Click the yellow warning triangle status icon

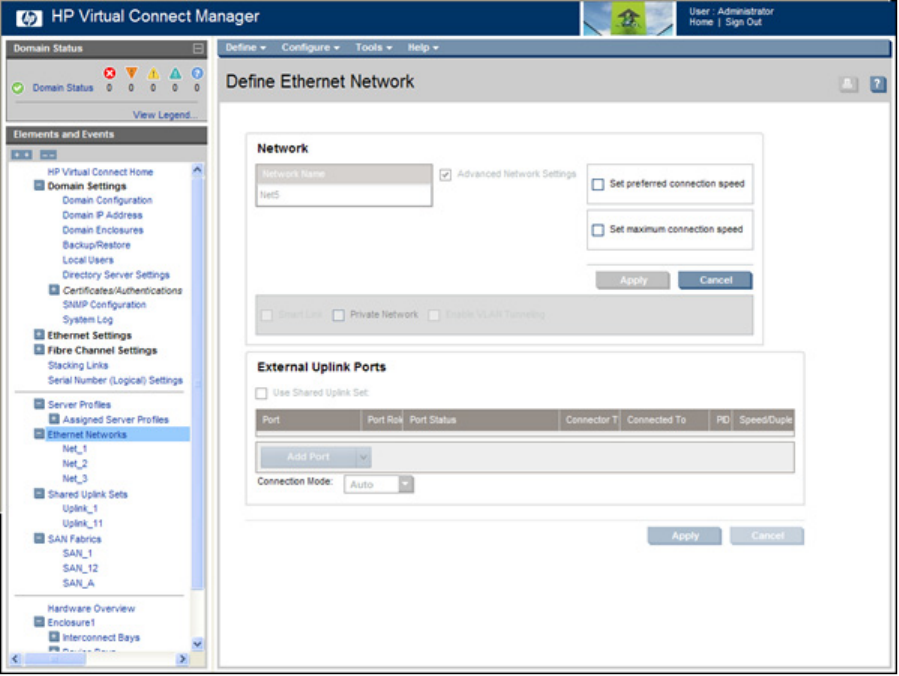point(153,73)
